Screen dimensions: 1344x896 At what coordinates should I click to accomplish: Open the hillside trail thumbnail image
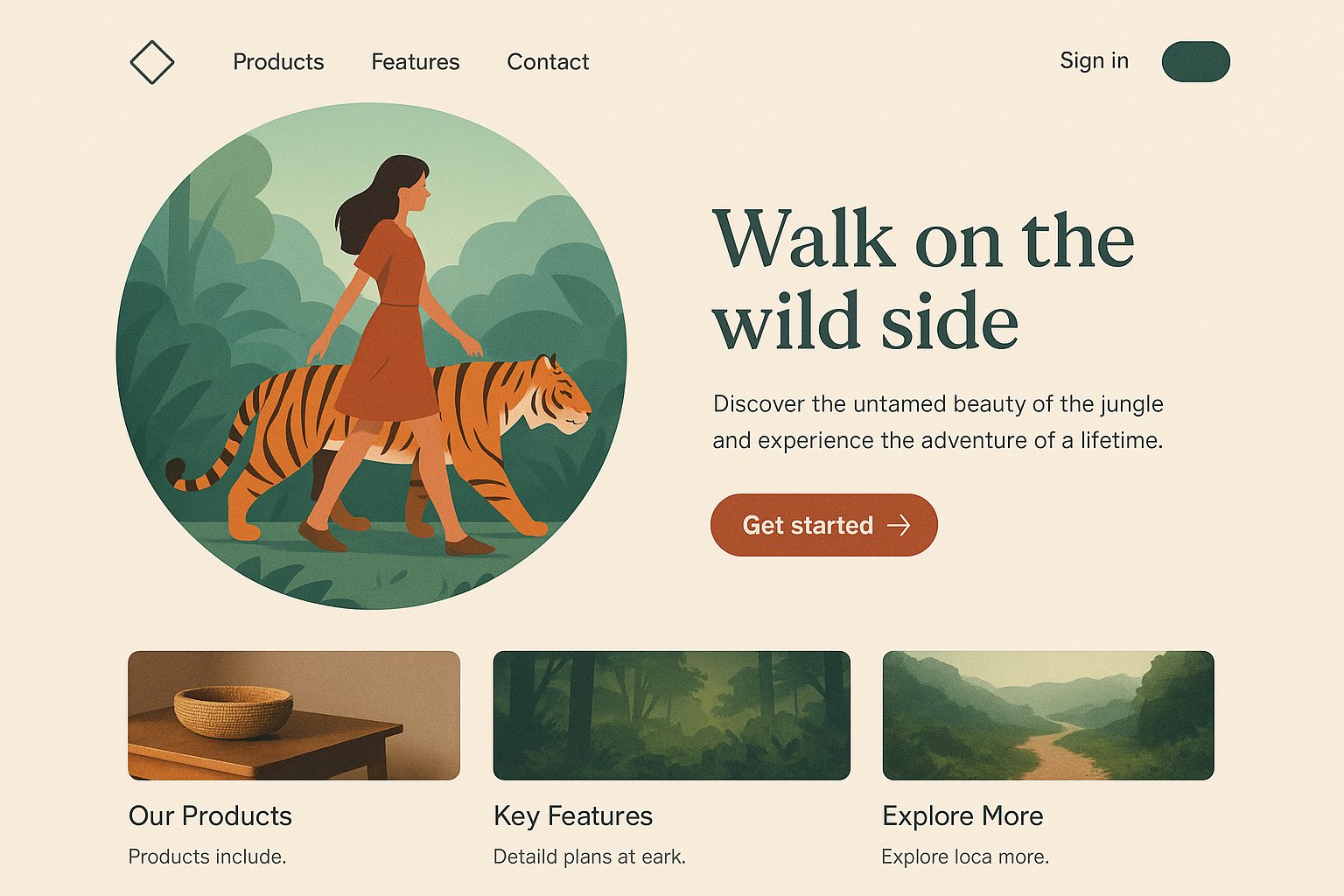(1048, 715)
